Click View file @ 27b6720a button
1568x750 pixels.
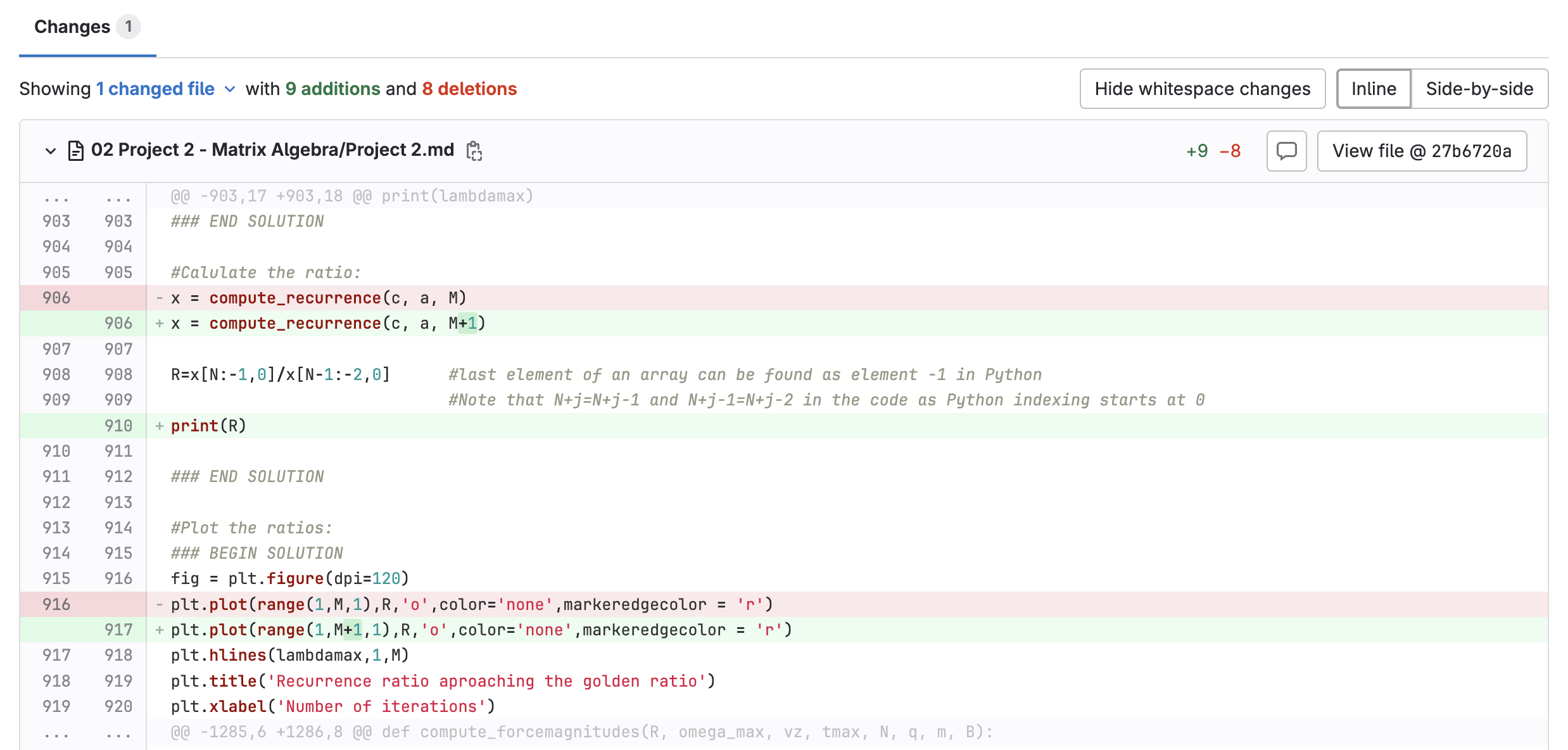[1421, 151]
